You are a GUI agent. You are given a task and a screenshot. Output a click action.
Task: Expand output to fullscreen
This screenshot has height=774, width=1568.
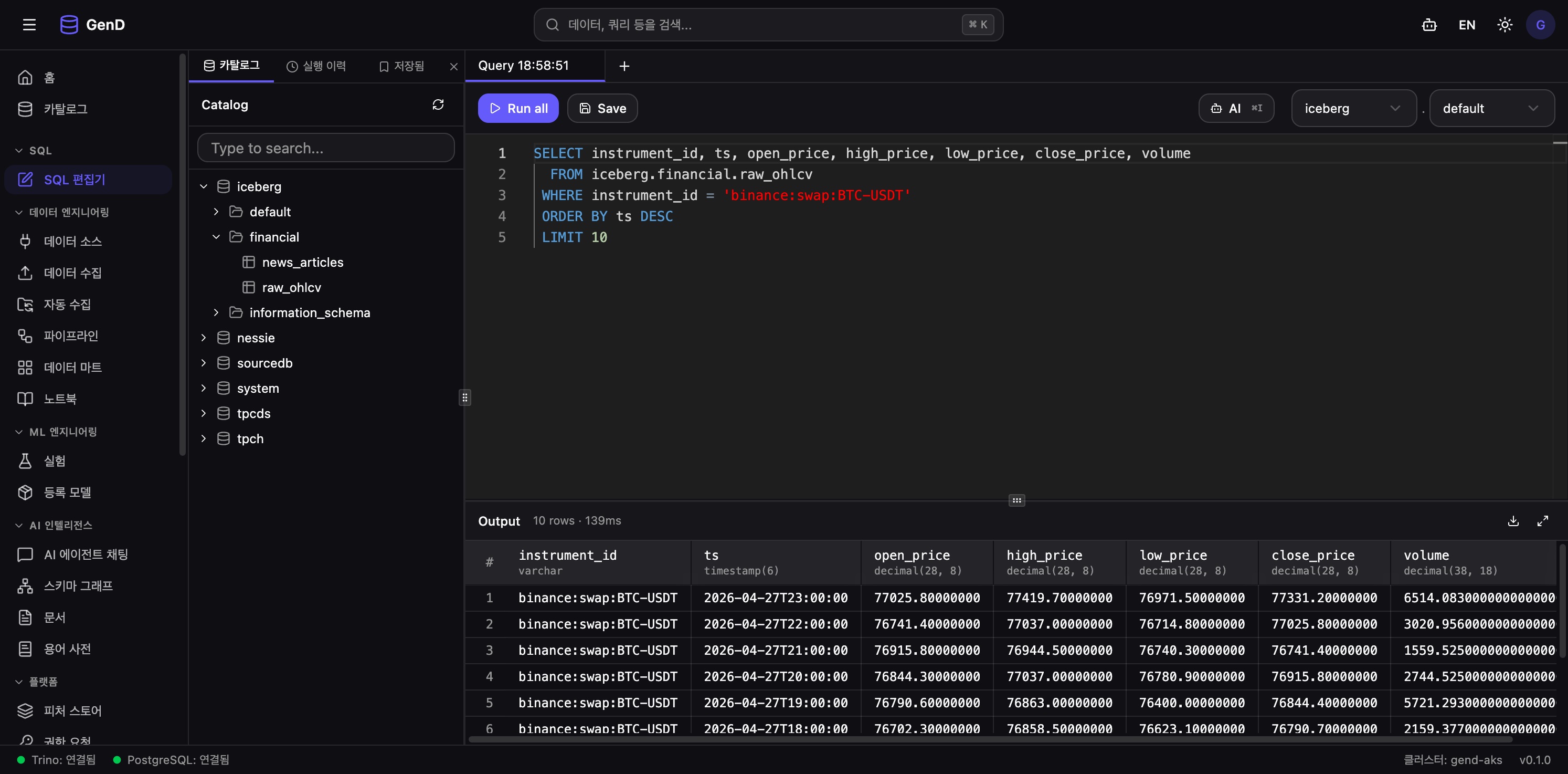[1542, 521]
